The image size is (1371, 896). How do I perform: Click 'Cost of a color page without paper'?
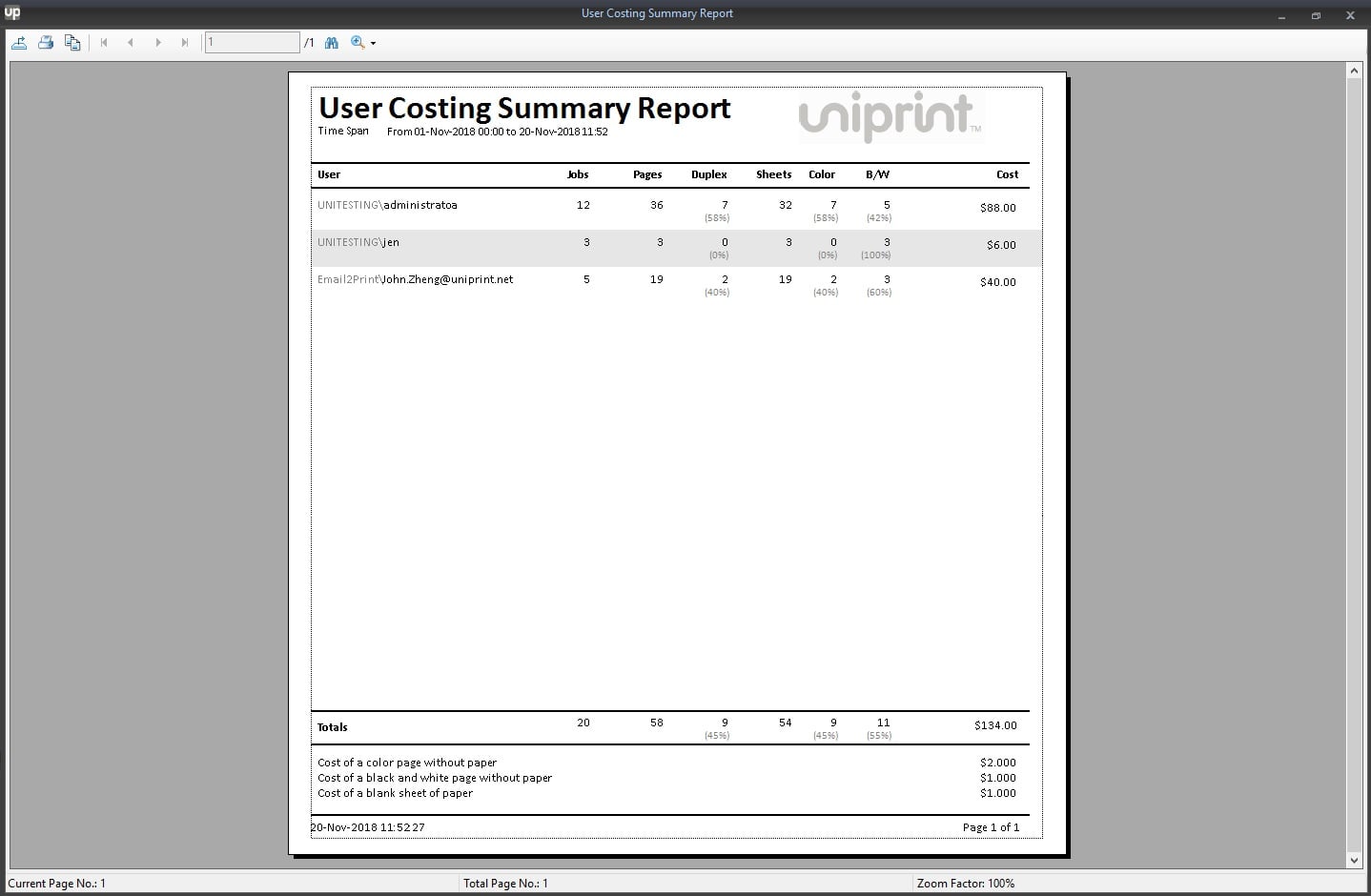click(x=407, y=763)
